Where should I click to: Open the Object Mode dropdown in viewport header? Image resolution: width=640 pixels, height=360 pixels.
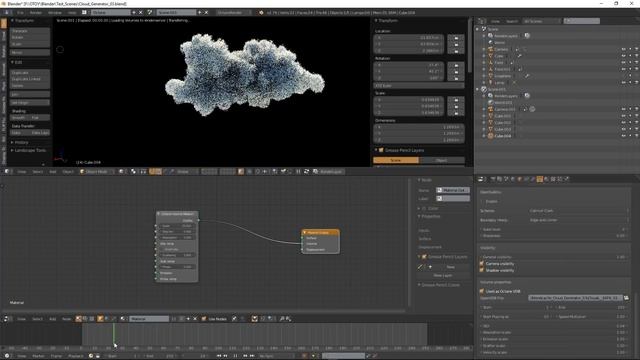[96, 172]
